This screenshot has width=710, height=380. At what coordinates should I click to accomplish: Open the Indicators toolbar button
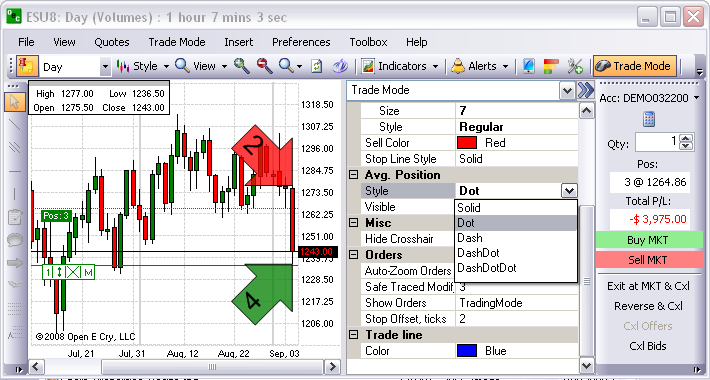399,66
